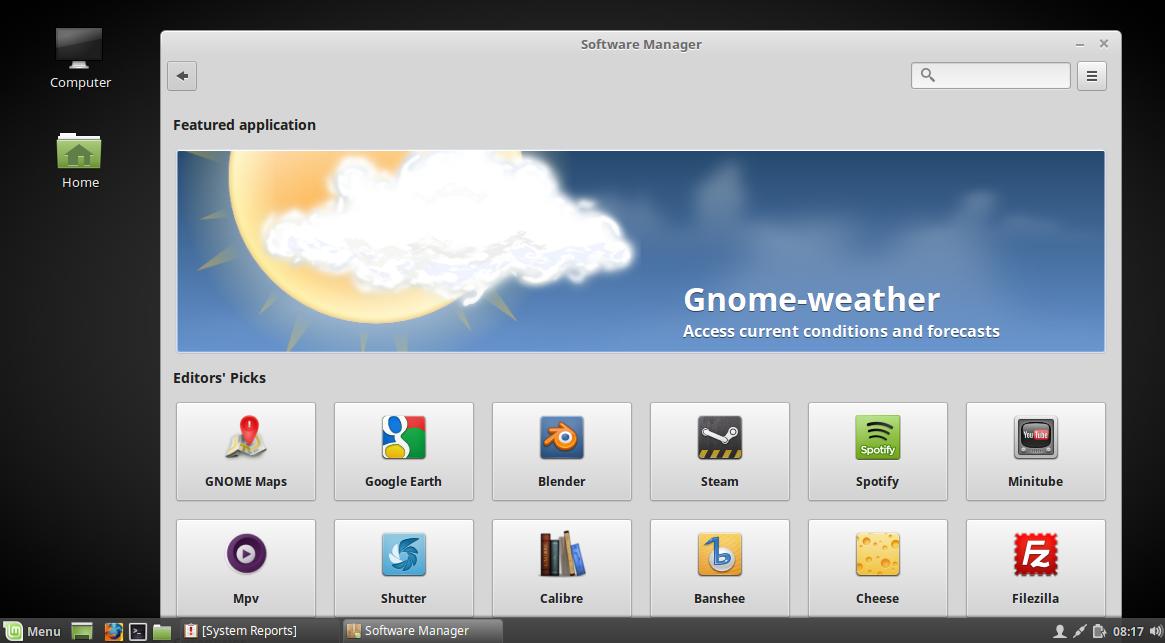The image size is (1165, 643).
Task: Focus the Software Manager search field
Action: pyautogui.click(x=990, y=76)
